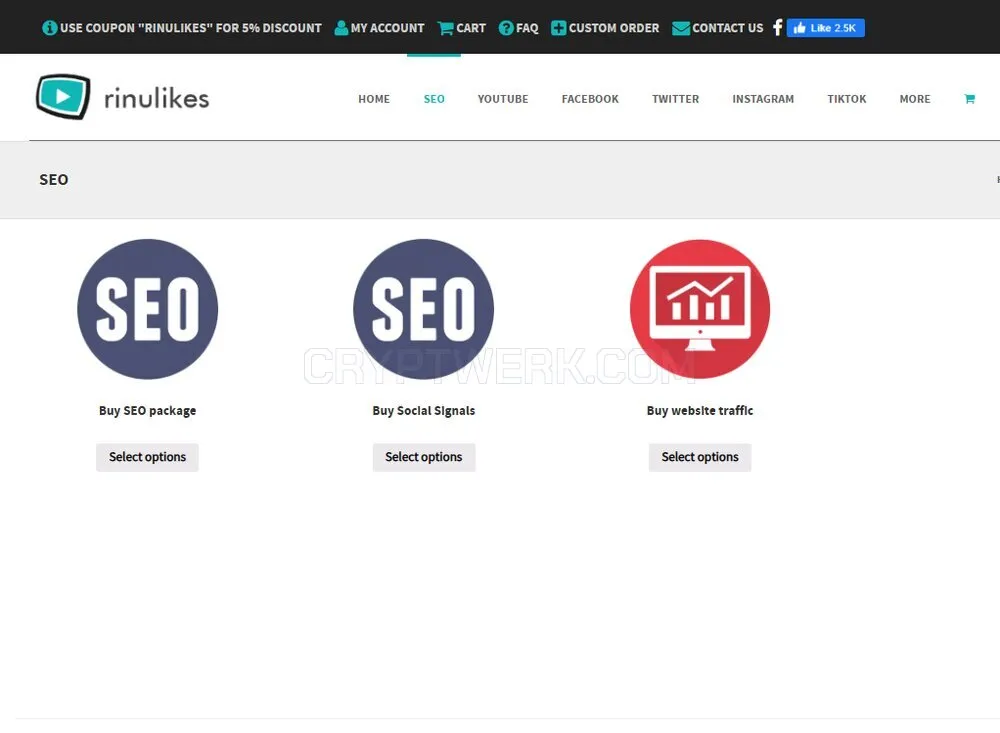
Task: Open the Facebook f icon link
Action: [x=777, y=27]
